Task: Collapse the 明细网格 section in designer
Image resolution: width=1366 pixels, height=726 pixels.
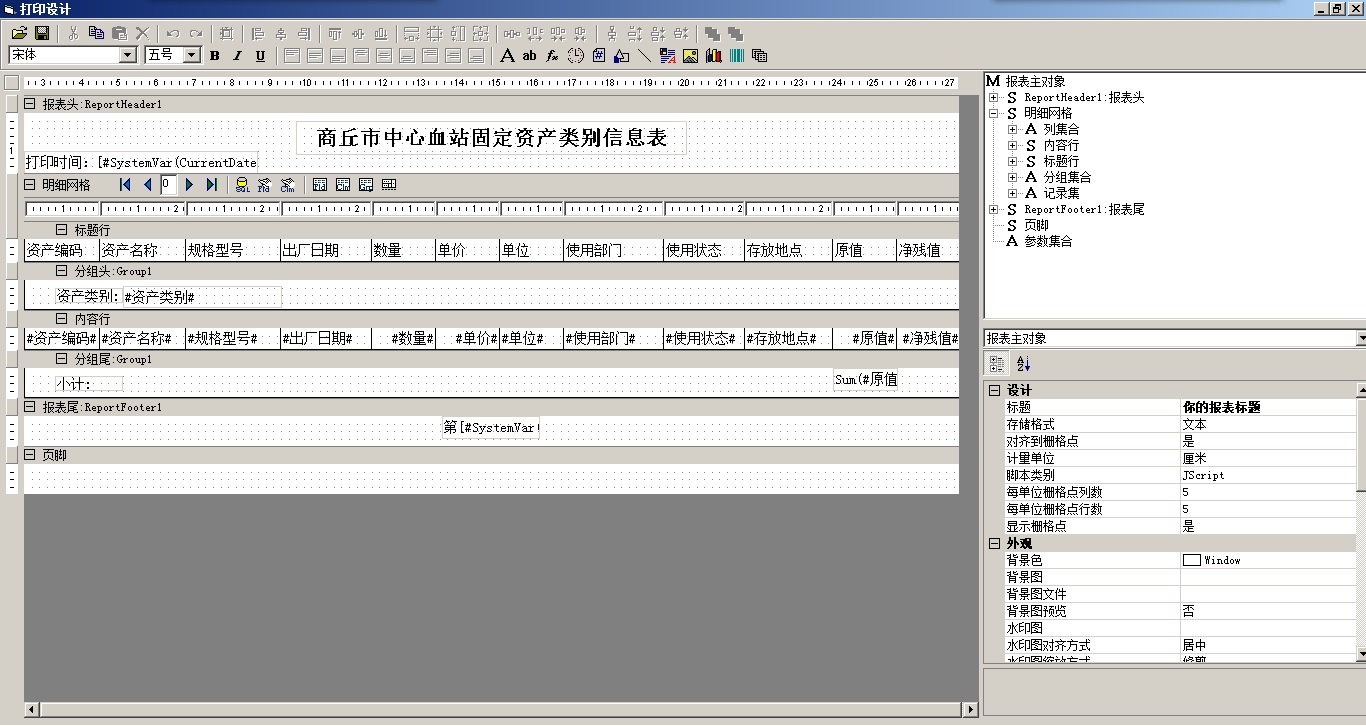Action: click(30, 185)
